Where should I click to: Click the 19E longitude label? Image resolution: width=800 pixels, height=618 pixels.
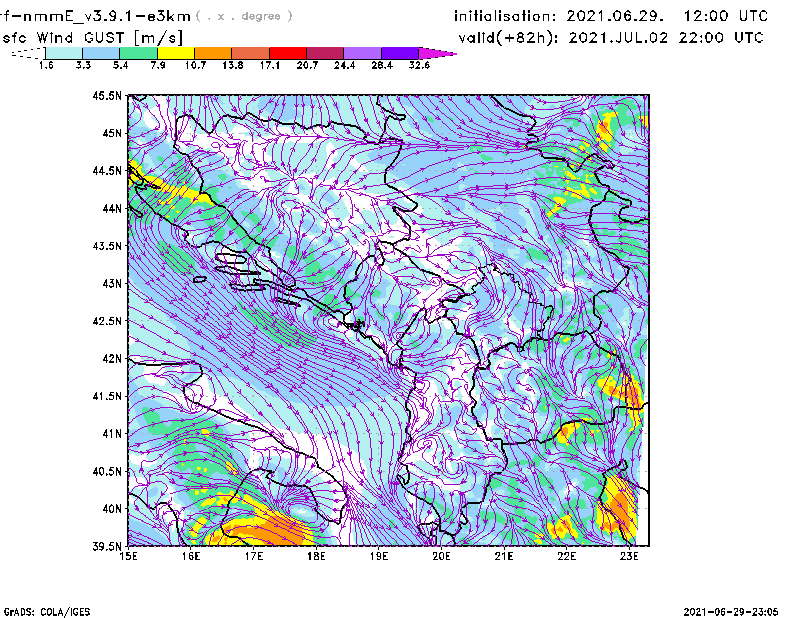[x=379, y=556]
